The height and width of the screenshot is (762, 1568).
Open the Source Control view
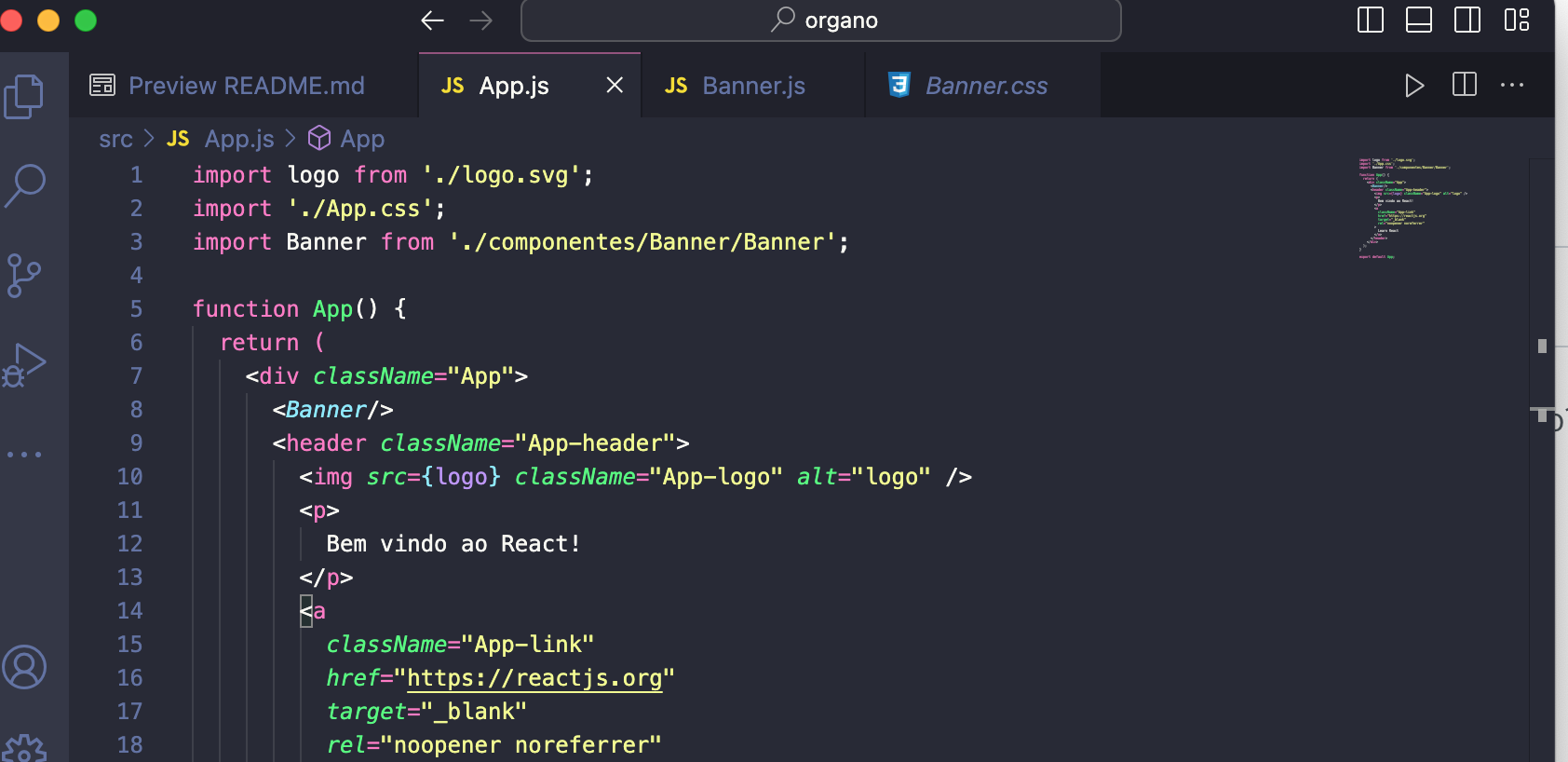click(x=24, y=275)
